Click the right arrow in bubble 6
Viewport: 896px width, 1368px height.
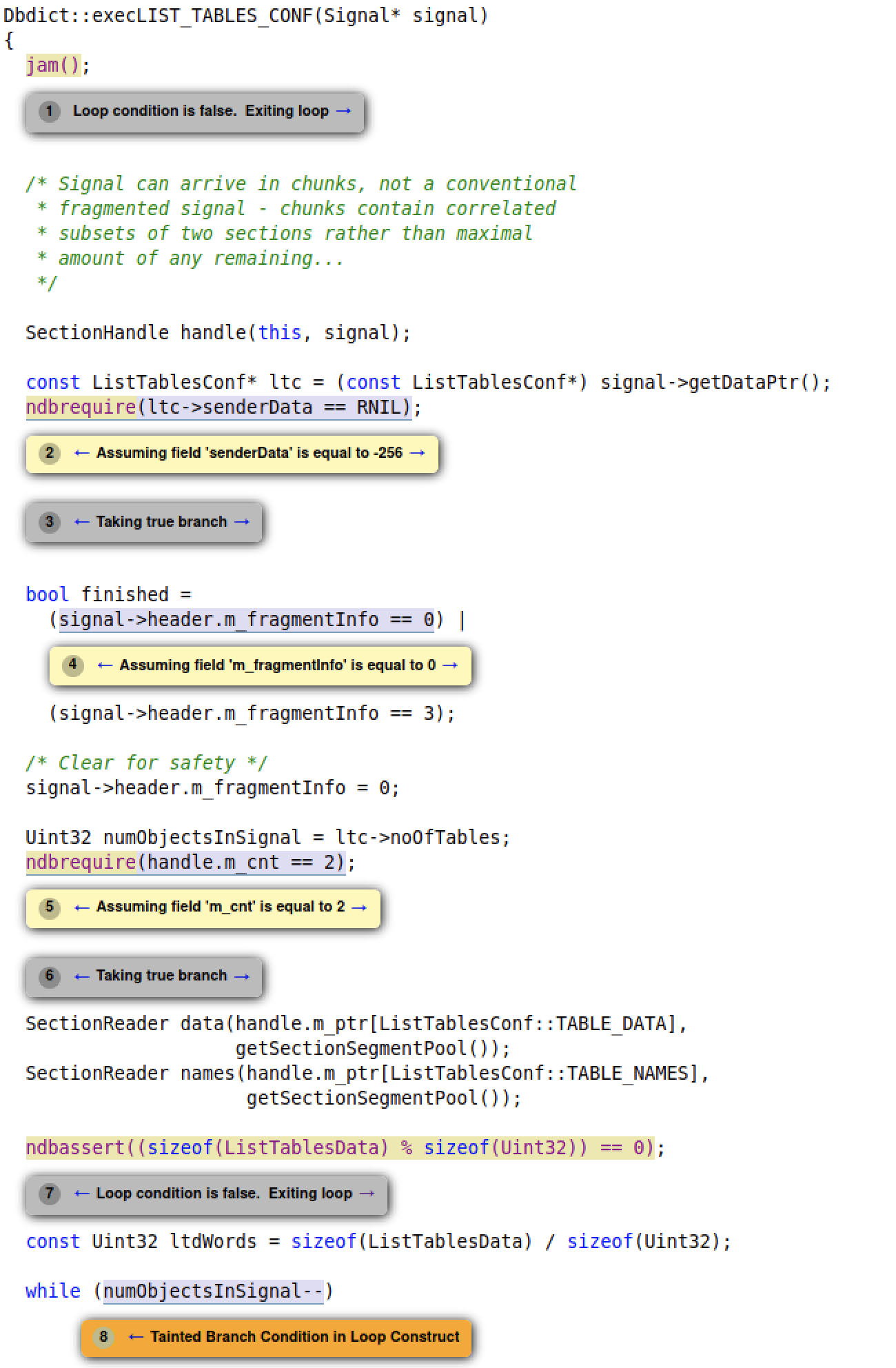point(241,976)
